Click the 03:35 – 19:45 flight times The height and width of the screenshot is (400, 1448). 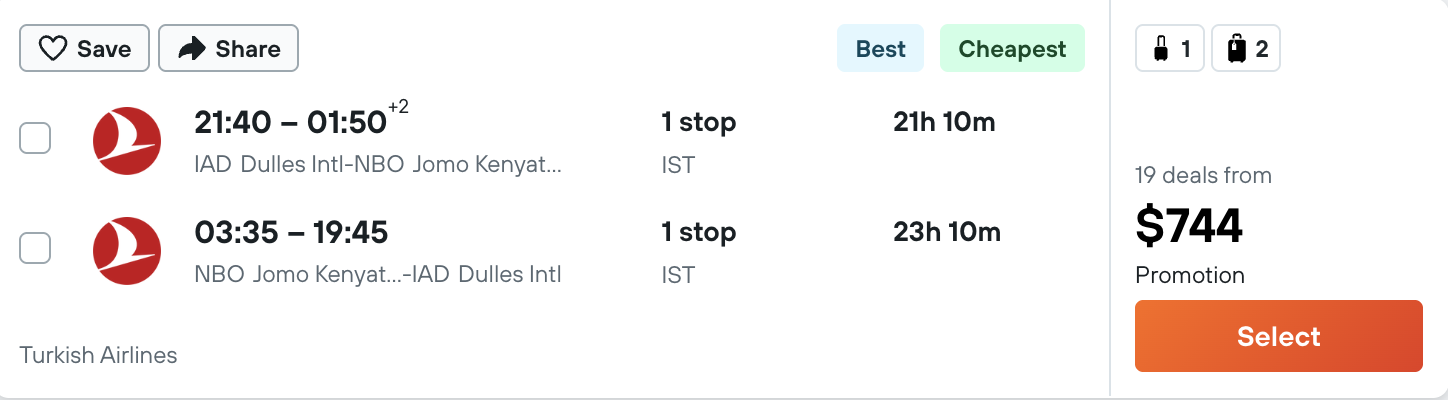coord(291,233)
